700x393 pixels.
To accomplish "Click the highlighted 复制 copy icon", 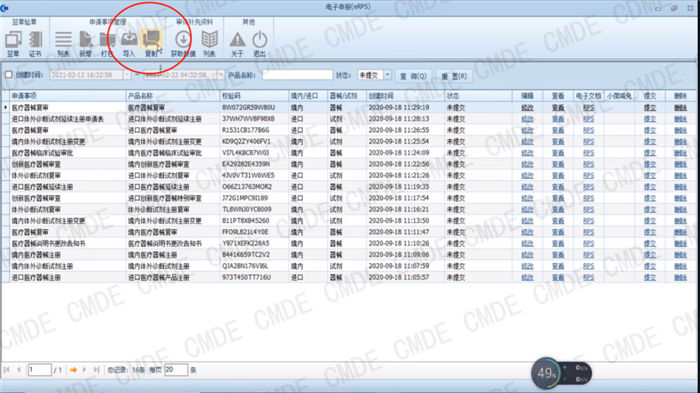I will click(151, 44).
